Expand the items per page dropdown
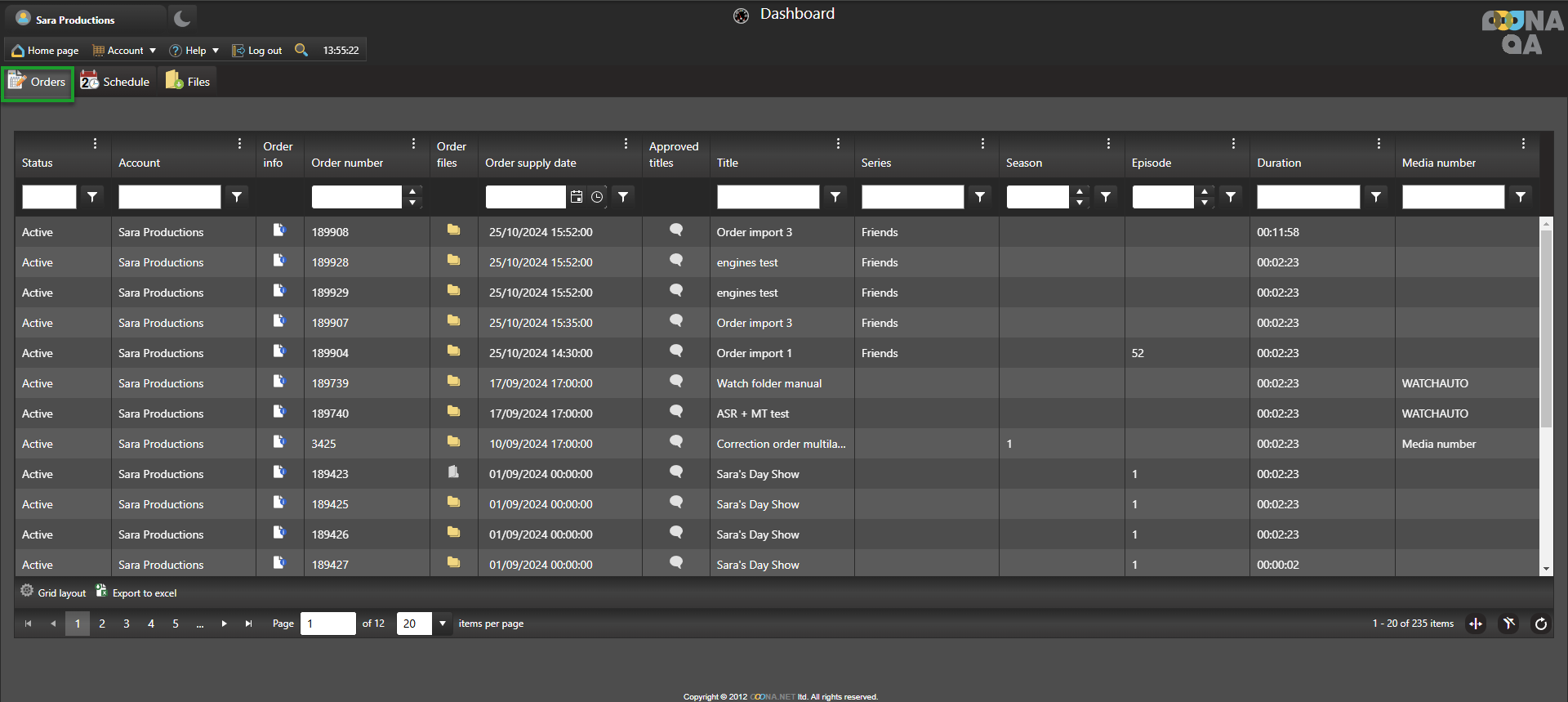The height and width of the screenshot is (702, 1568). (442, 624)
